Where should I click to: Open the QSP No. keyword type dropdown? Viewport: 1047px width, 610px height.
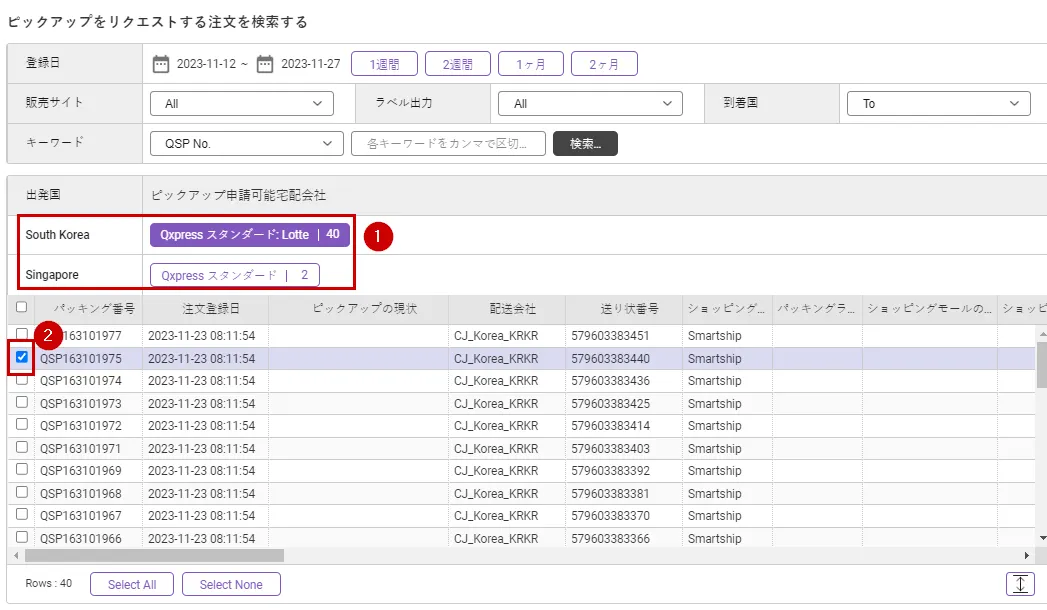click(x=246, y=144)
